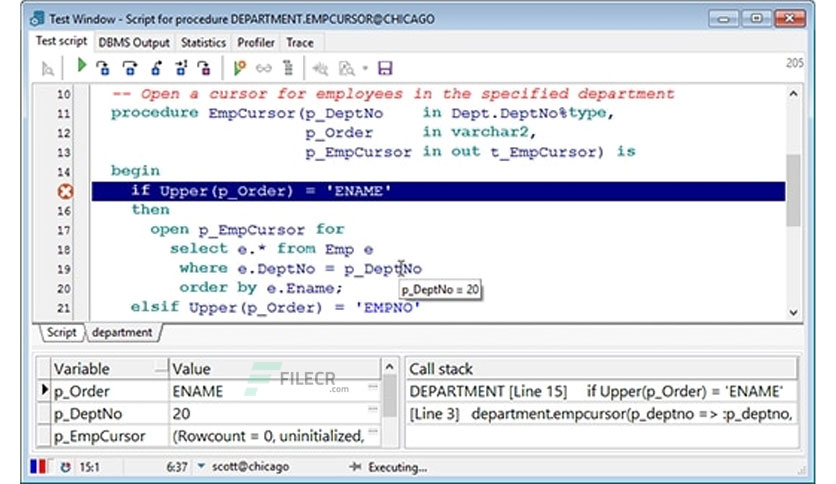
Task: Open the dropdown arrow before scott@chicago
Action: pos(201,466)
